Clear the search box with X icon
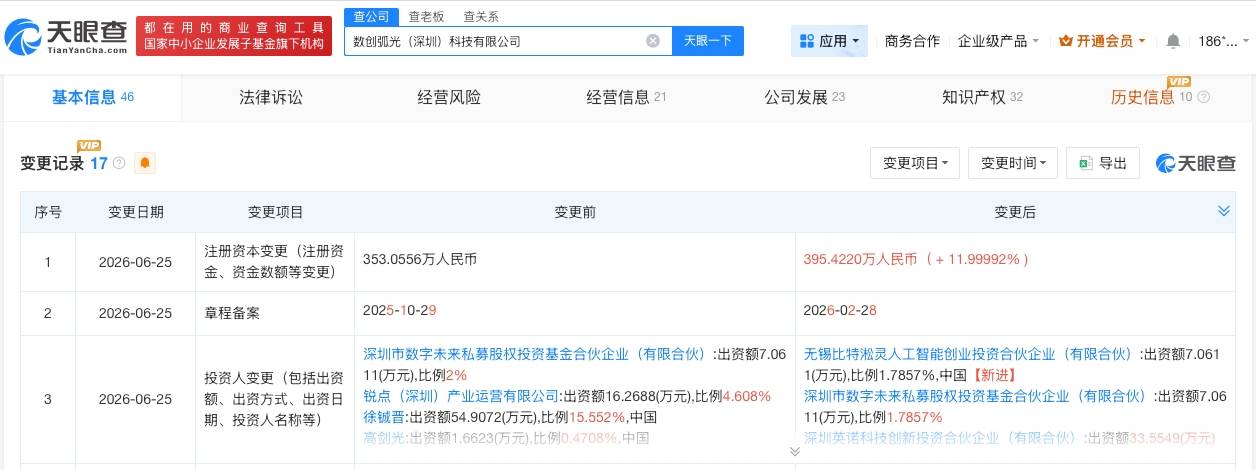This screenshot has width=1256, height=470. tap(653, 41)
